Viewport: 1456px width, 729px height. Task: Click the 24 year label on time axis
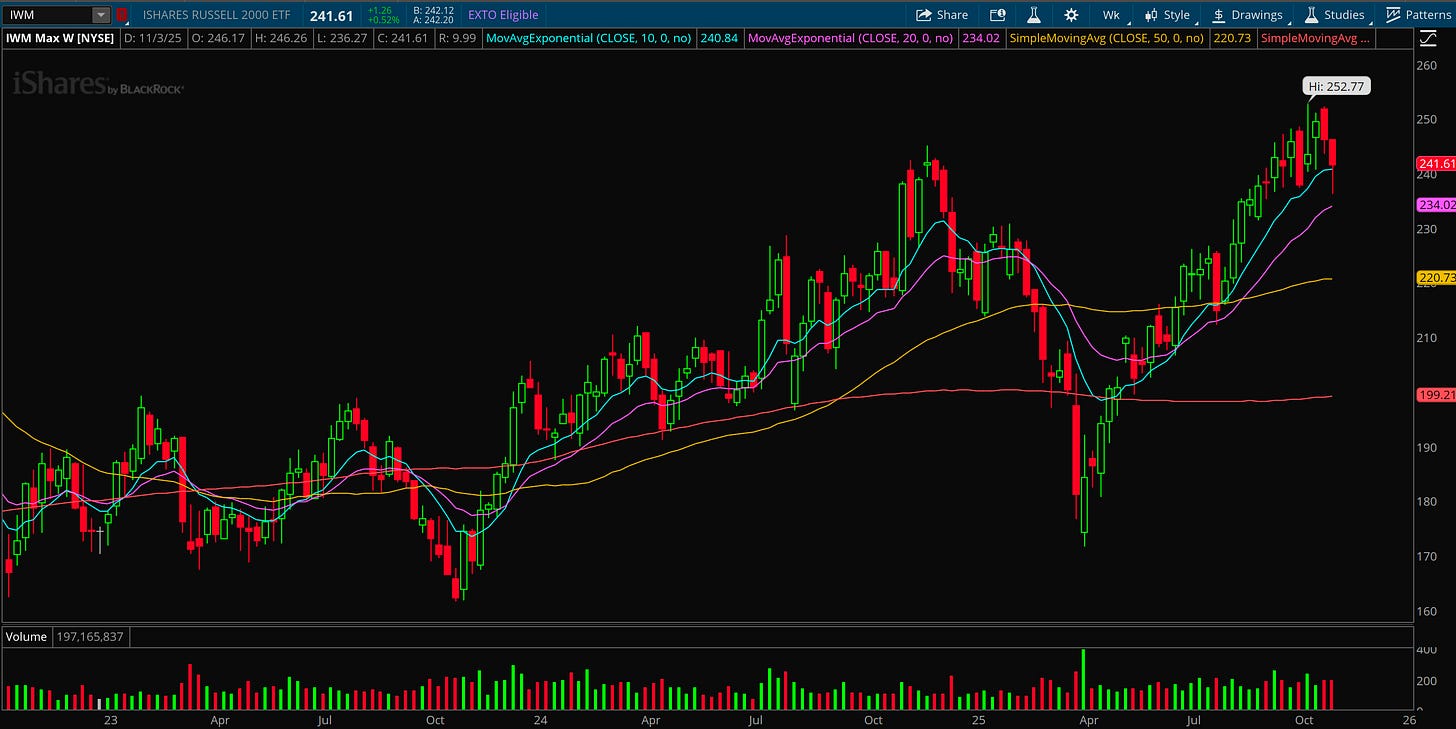pyautogui.click(x=540, y=719)
